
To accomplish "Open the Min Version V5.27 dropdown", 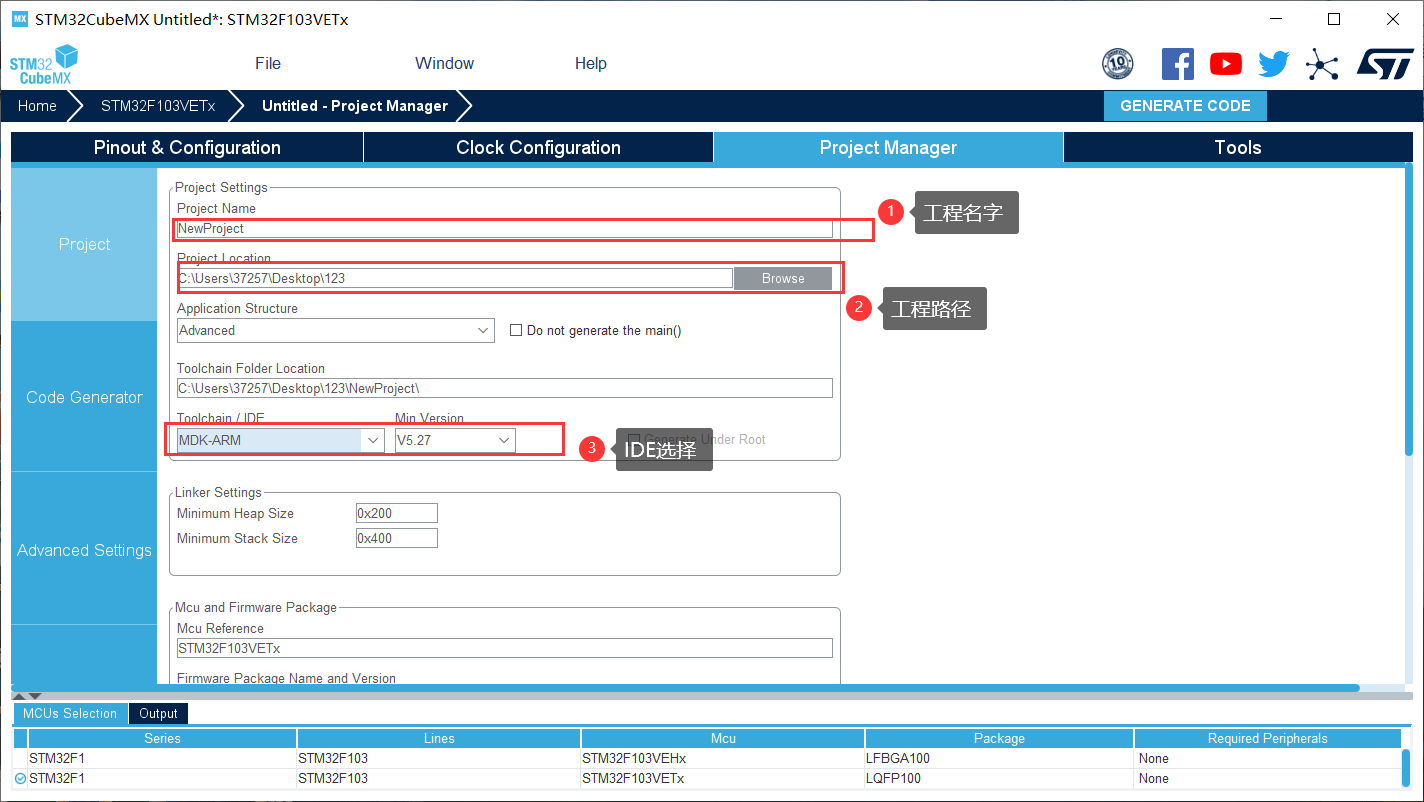I will [x=455, y=440].
